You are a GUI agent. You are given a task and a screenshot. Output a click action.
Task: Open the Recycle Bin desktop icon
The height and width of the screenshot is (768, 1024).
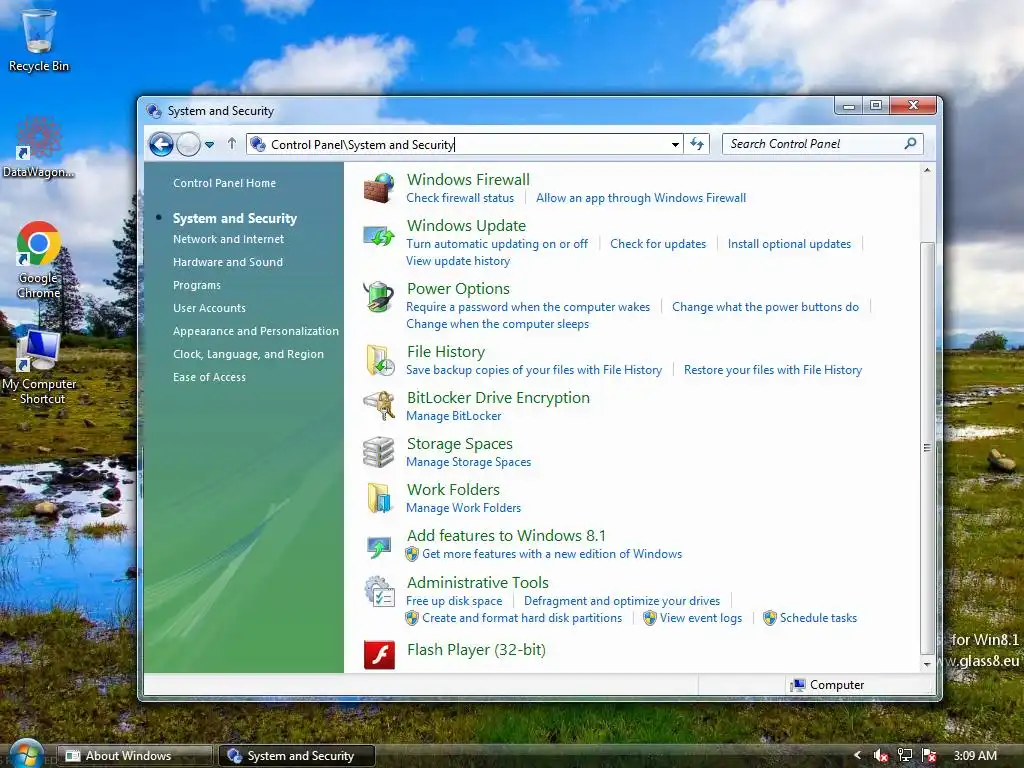(39, 40)
